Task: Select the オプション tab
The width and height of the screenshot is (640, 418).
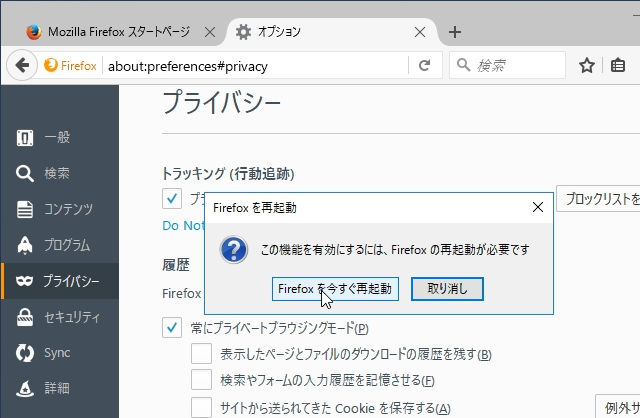Action: pos(331,32)
